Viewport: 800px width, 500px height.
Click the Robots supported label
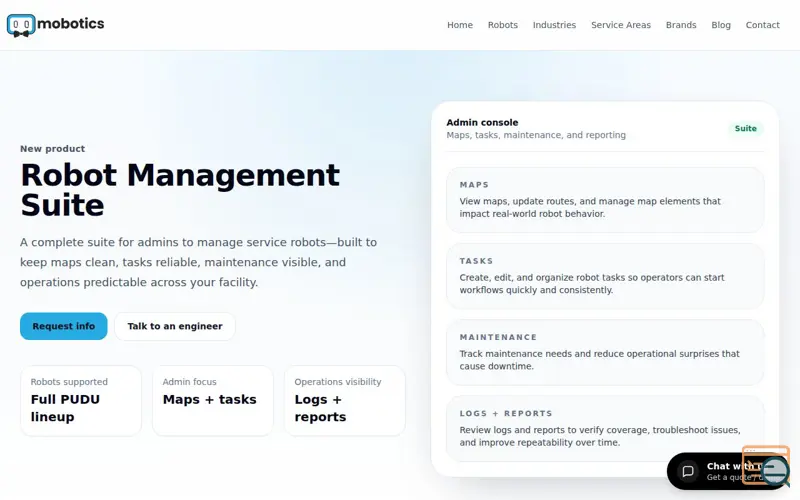click(x=69, y=382)
